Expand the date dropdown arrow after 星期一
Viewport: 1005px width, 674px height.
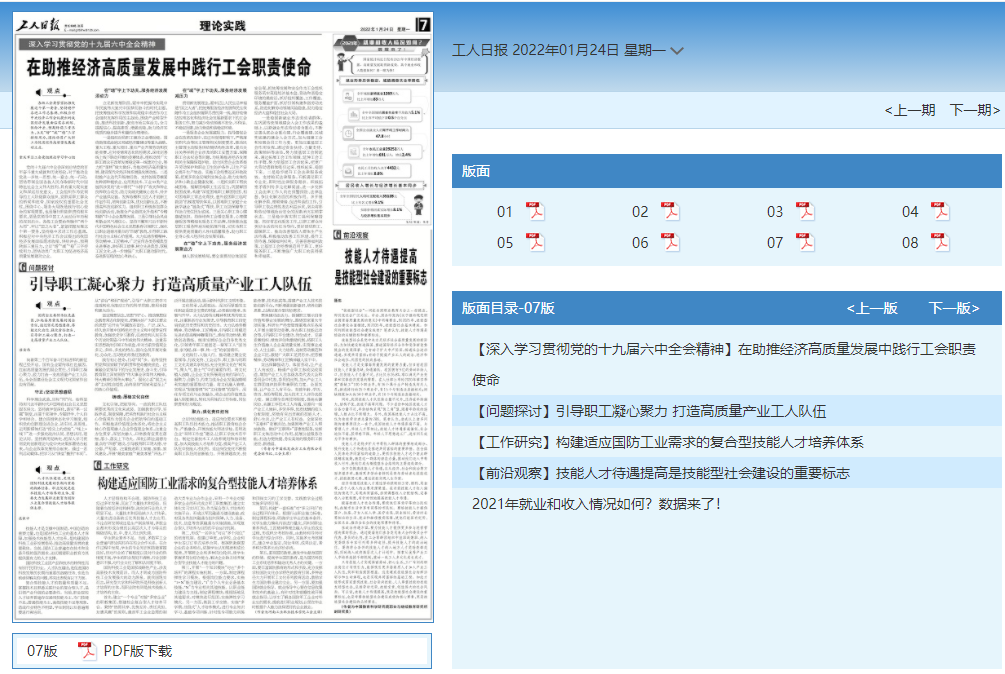[x=677, y=51]
